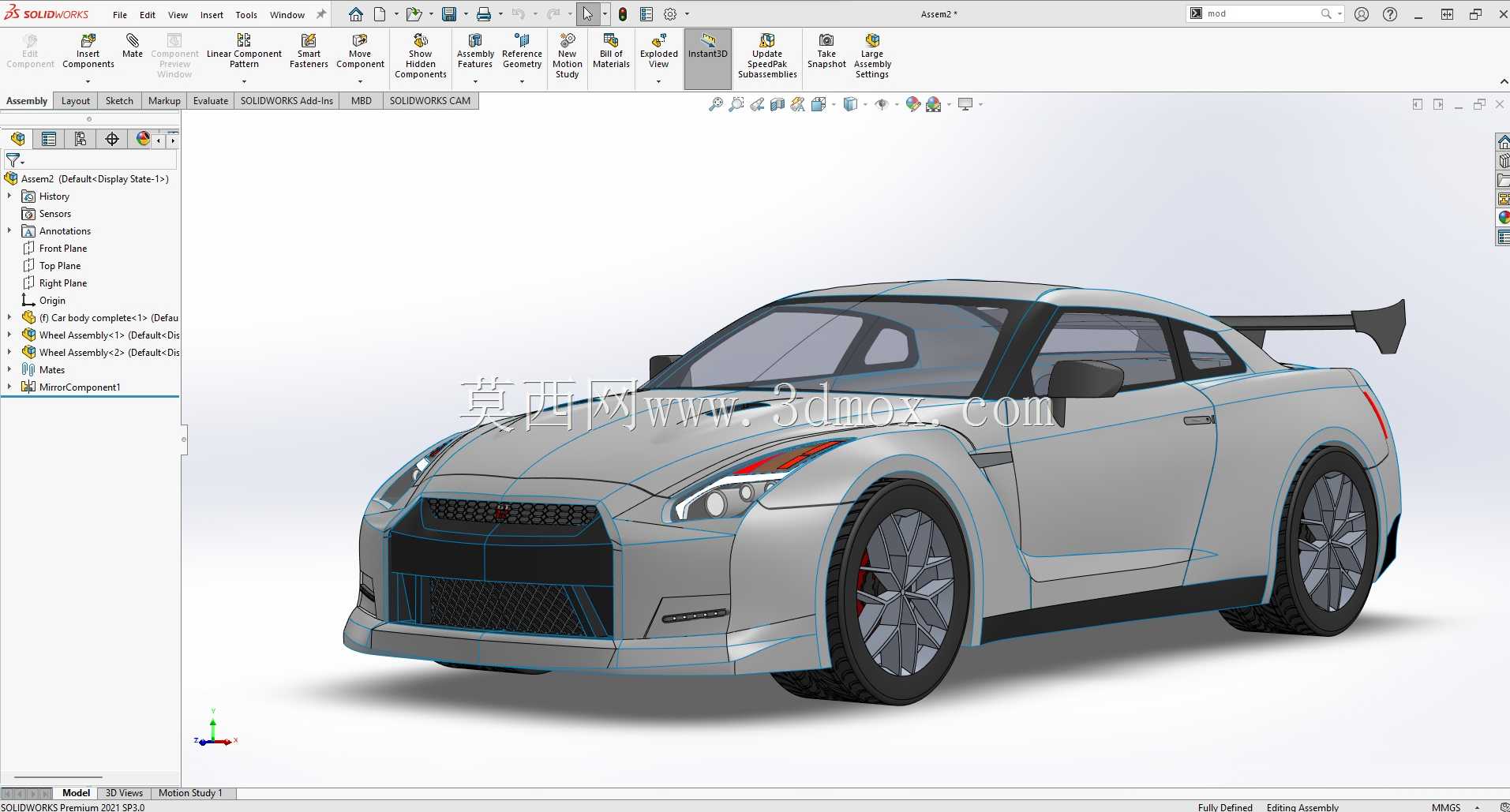The height and width of the screenshot is (812, 1510).
Task: Expand Wheel Assembly<2> node
Action: pos(9,352)
